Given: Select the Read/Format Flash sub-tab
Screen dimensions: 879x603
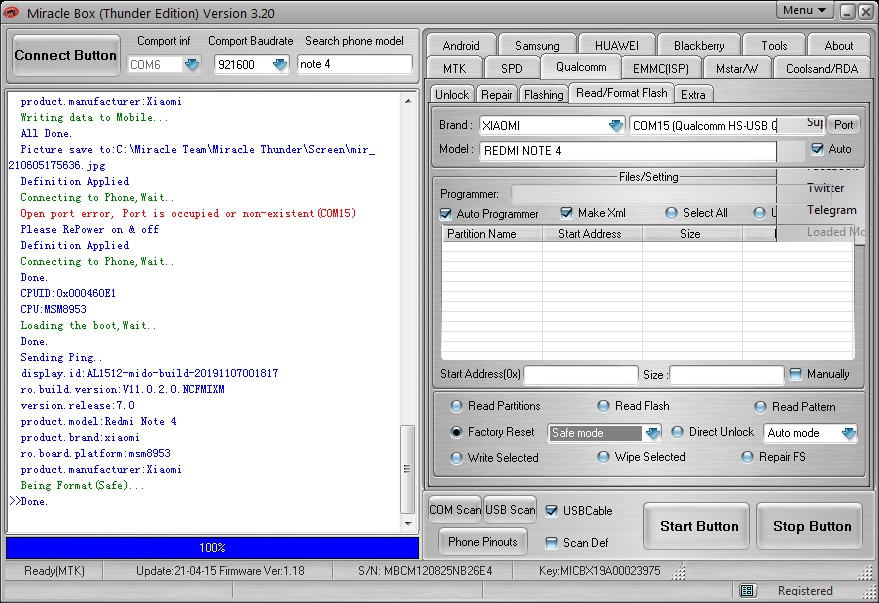Looking at the screenshot, I should coord(622,93).
